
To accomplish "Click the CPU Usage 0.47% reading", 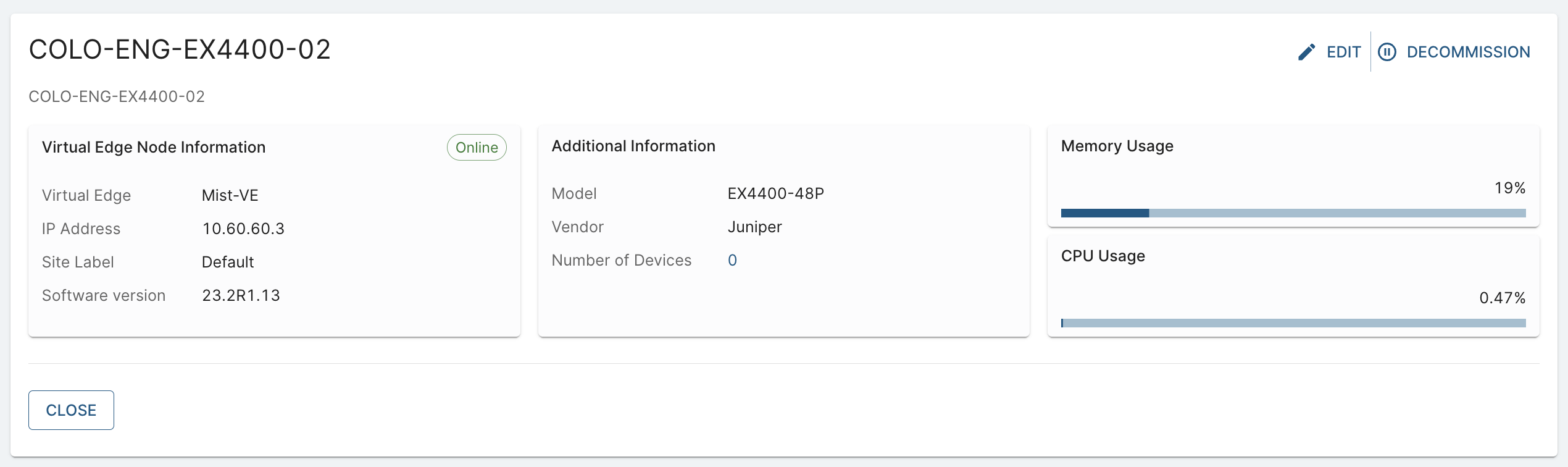I will [1502, 298].
